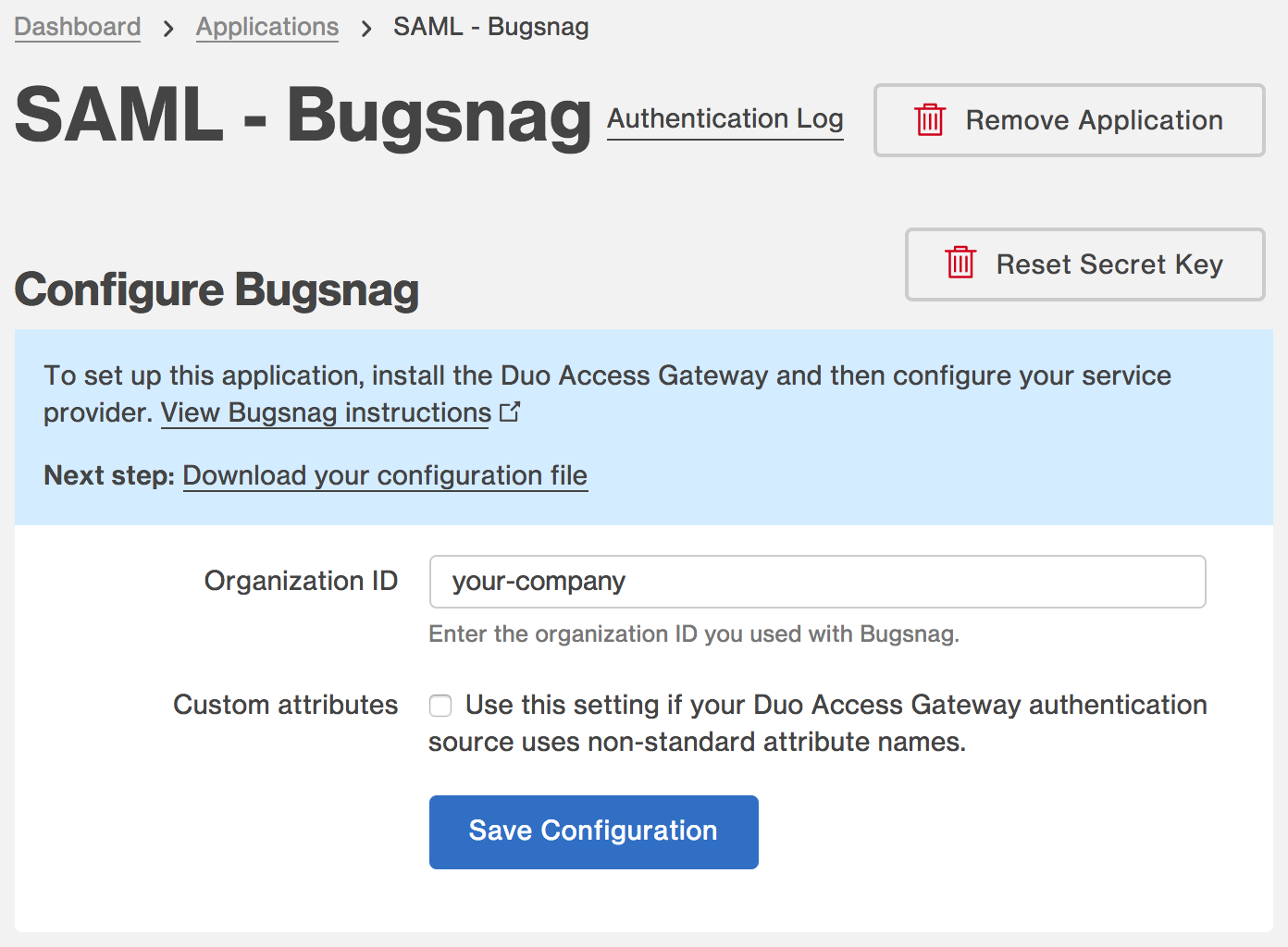The height and width of the screenshot is (947, 1288).
Task: Open the Dashboard breadcrumb link
Action: 77,27
